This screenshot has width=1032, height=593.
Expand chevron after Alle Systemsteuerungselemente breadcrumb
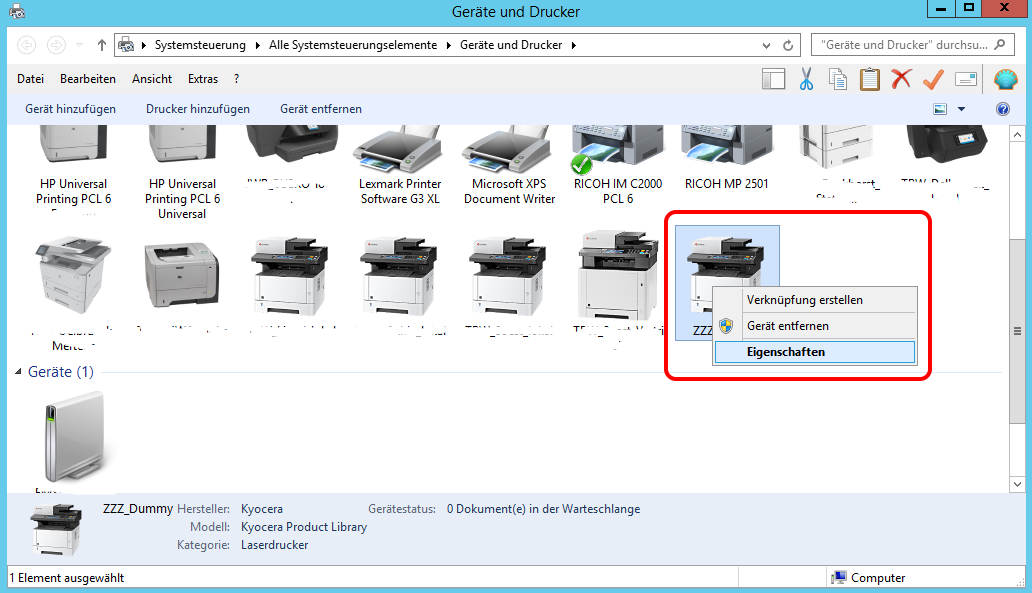pyautogui.click(x=449, y=45)
